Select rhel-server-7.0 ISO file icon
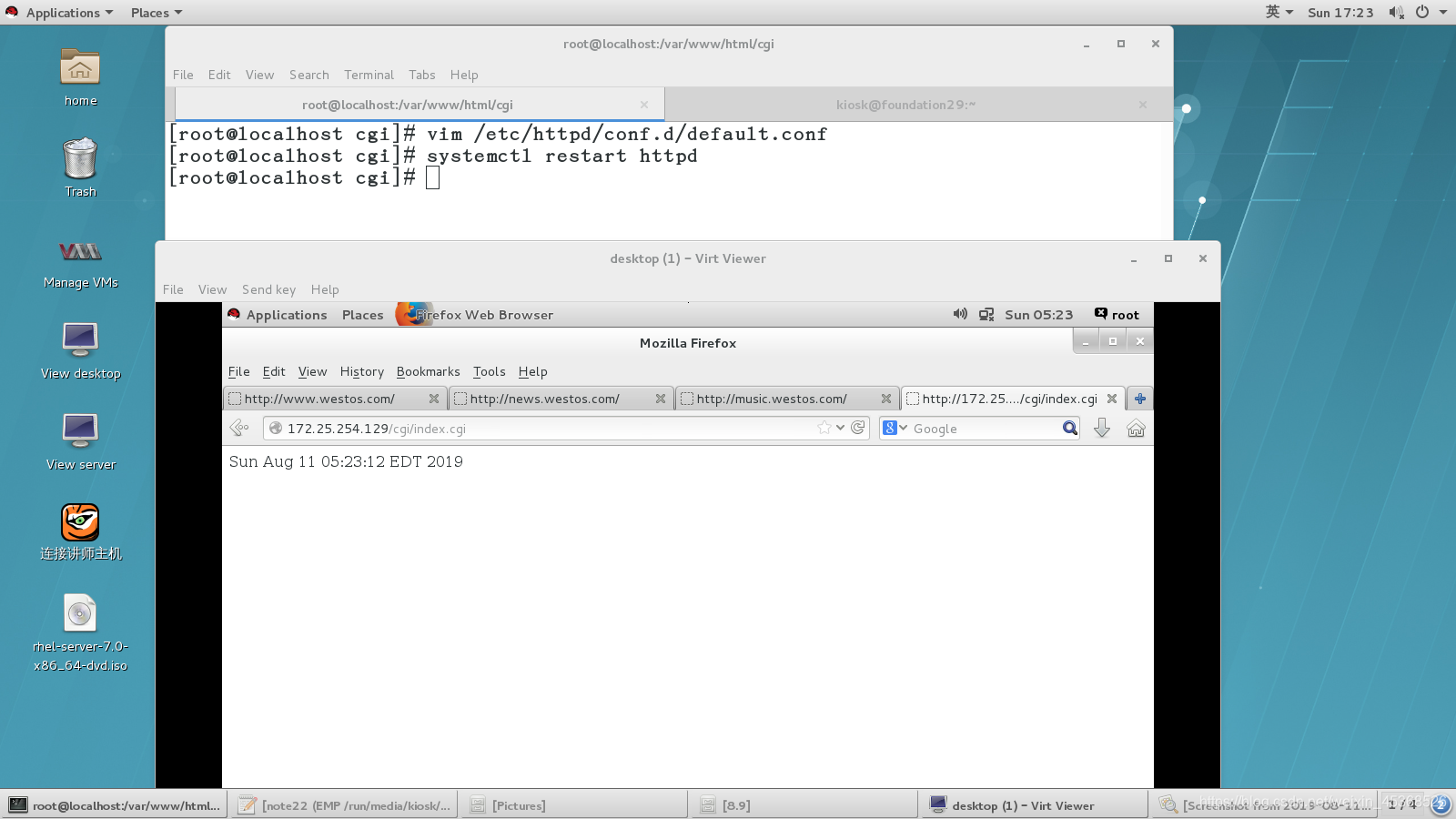 pos(80,613)
